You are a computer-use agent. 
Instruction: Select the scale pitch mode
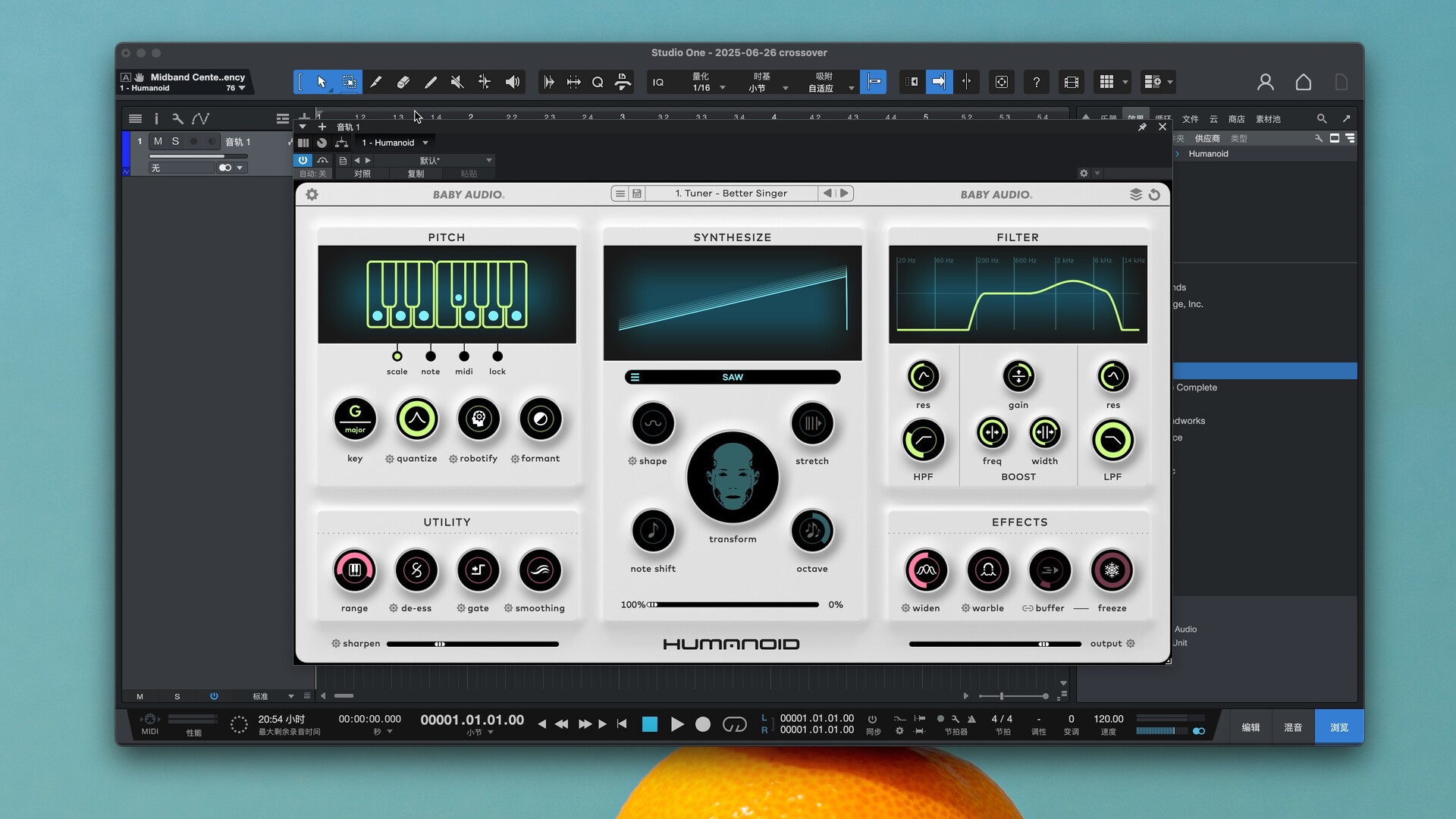coord(397,356)
